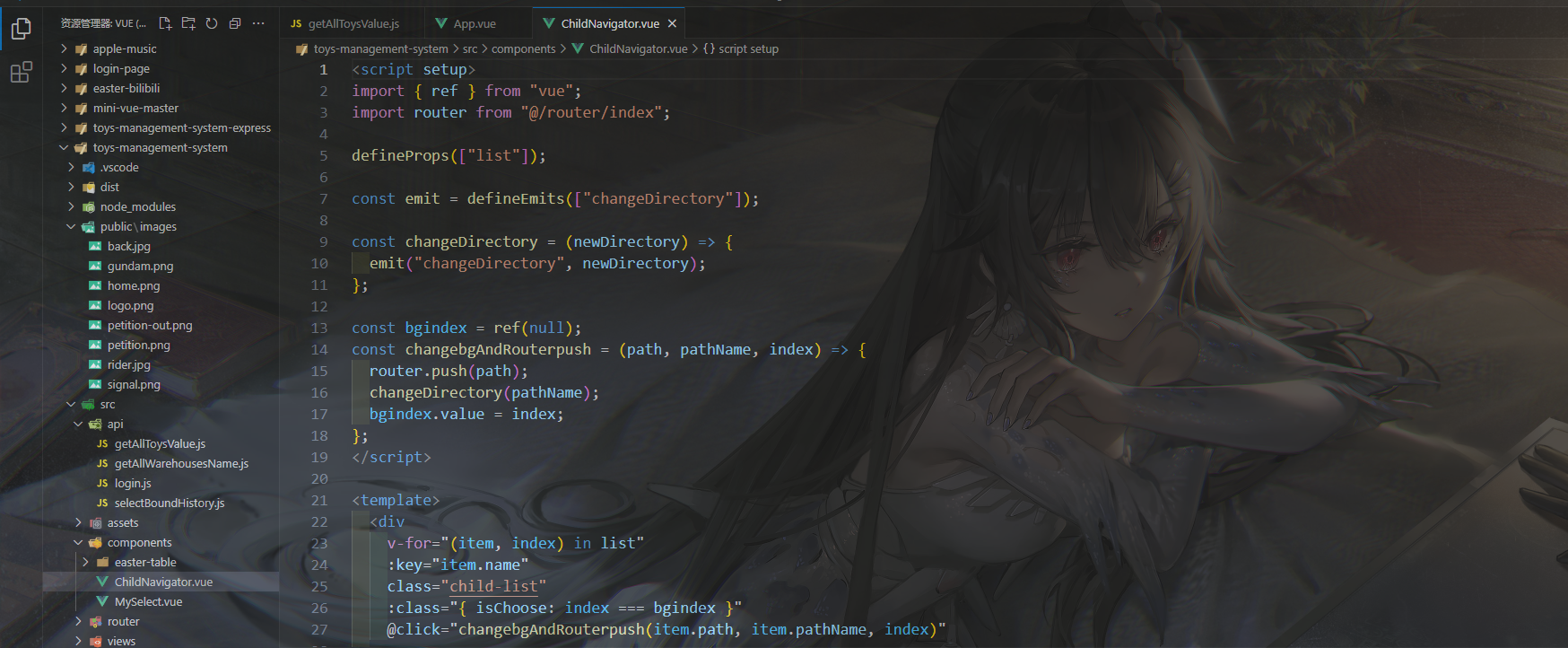Click class="child-list" on code line 25
Image resolution: width=1568 pixels, height=648 pixels.
[x=466, y=586]
